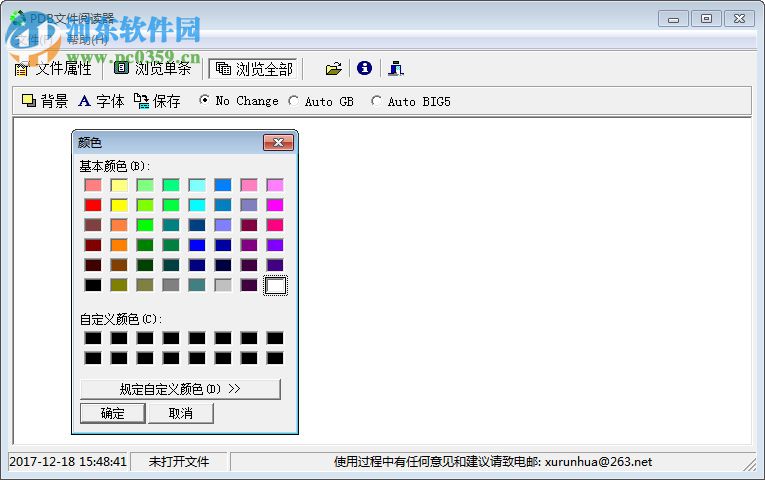Click the open folder icon
Screen dimensions: 765x480
pyautogui.click(x=334, y=69)
